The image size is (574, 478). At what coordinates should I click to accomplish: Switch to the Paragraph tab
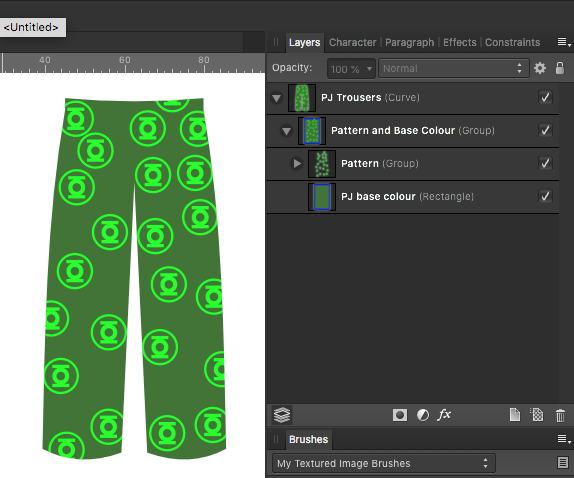(x=409, y=42)
